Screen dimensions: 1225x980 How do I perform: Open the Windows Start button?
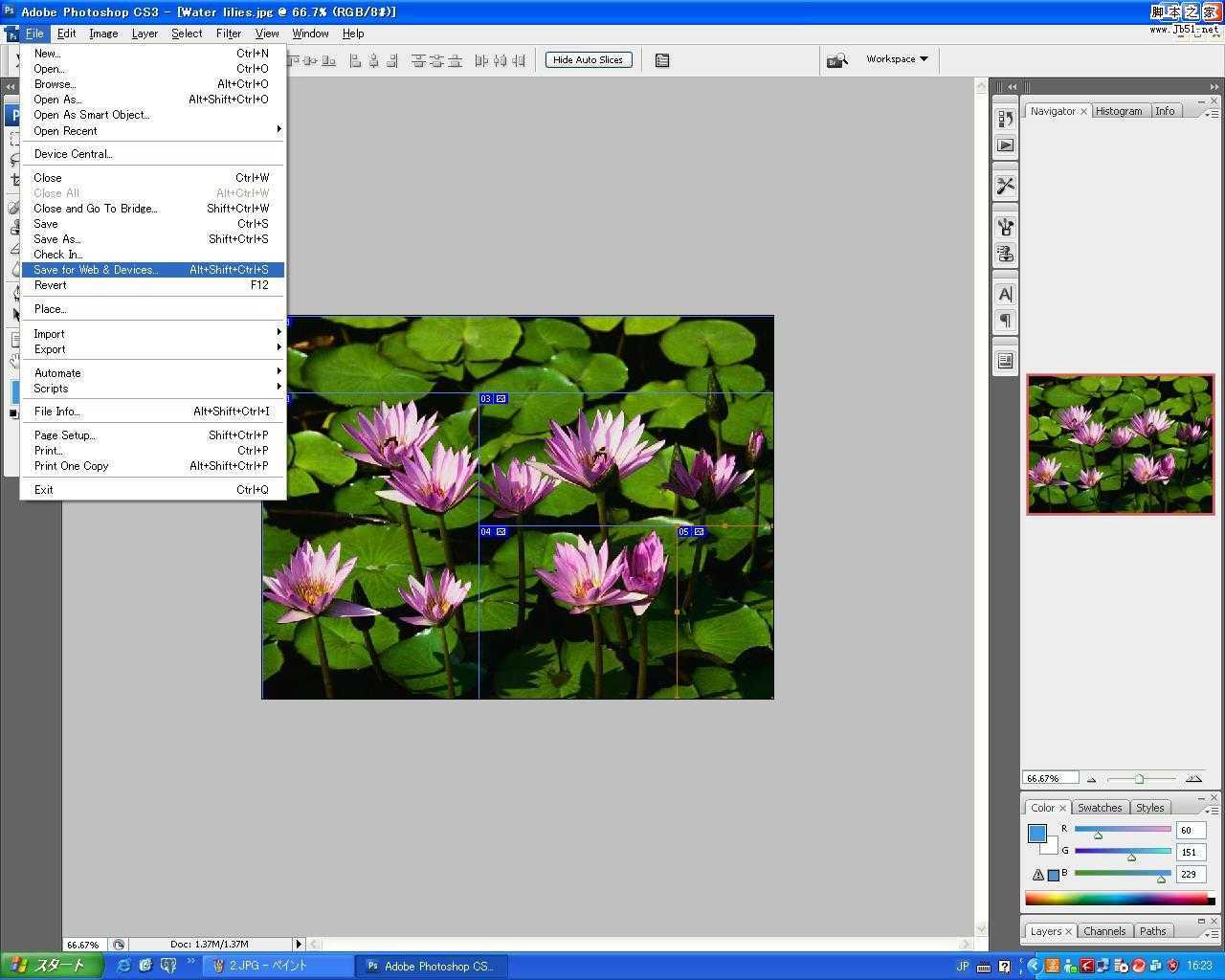tap(51, 966)
